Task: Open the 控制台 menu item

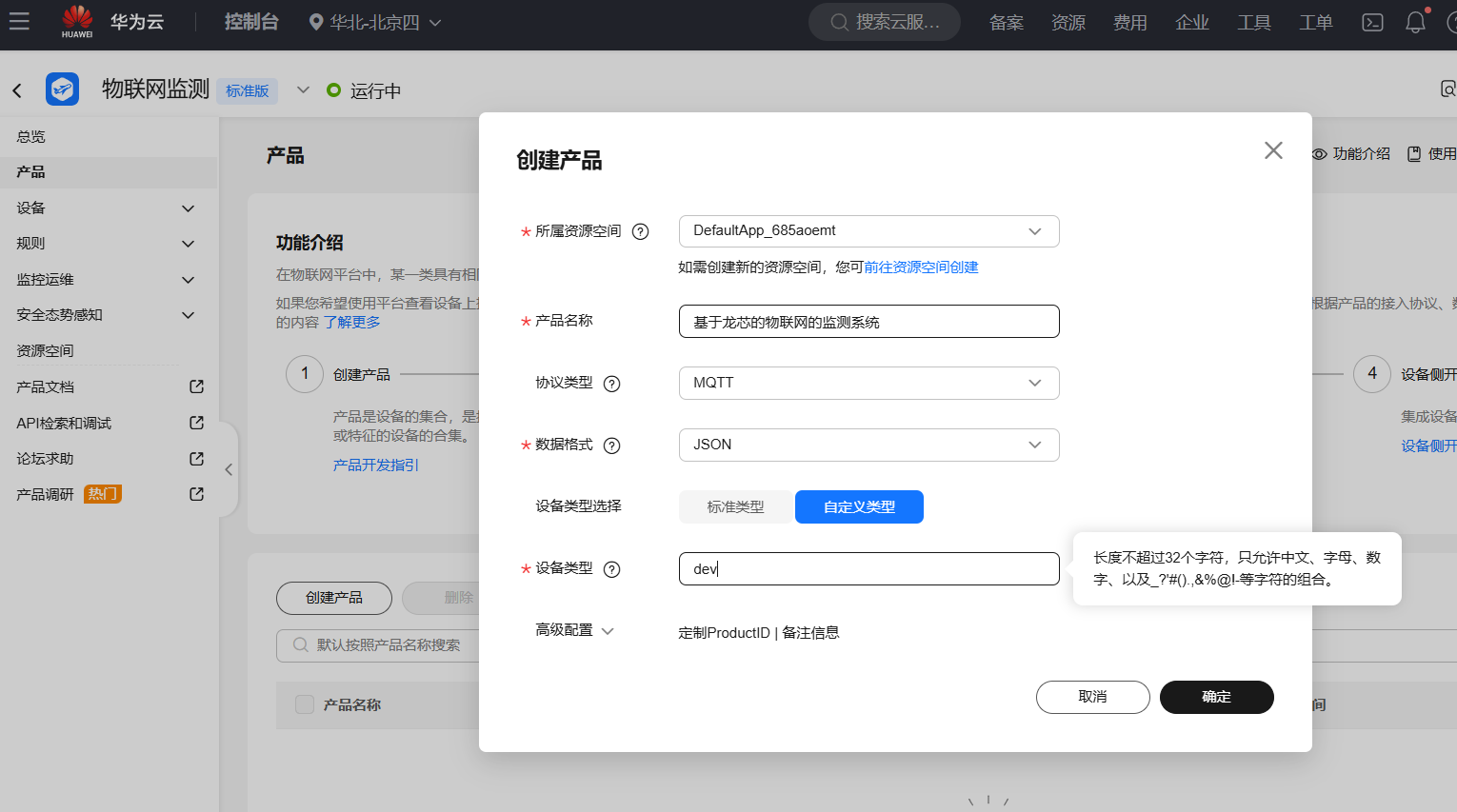Action: pos(250,21)
